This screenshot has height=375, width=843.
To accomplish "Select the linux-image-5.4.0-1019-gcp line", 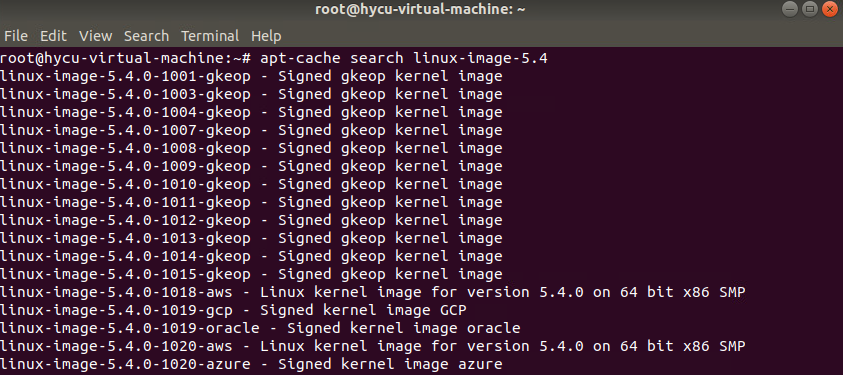I will coord(233,310).
